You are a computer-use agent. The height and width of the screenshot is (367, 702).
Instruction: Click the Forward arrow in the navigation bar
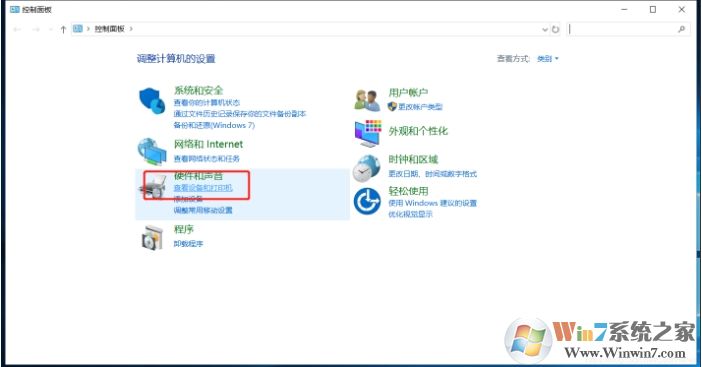[36, 30]
